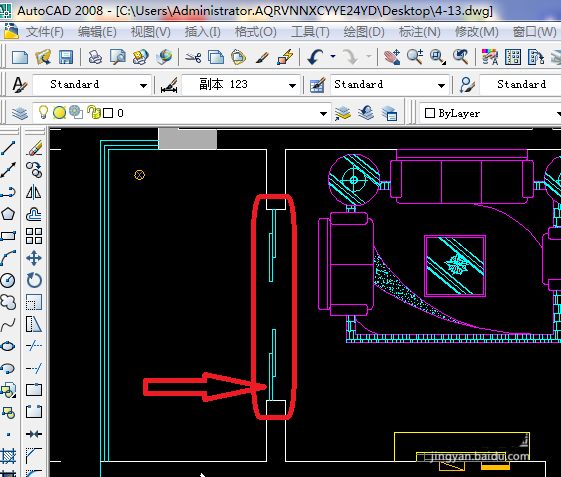561x477 pixels.
Task: Click the Plot printer icon
Action: (x=95, y=57)
